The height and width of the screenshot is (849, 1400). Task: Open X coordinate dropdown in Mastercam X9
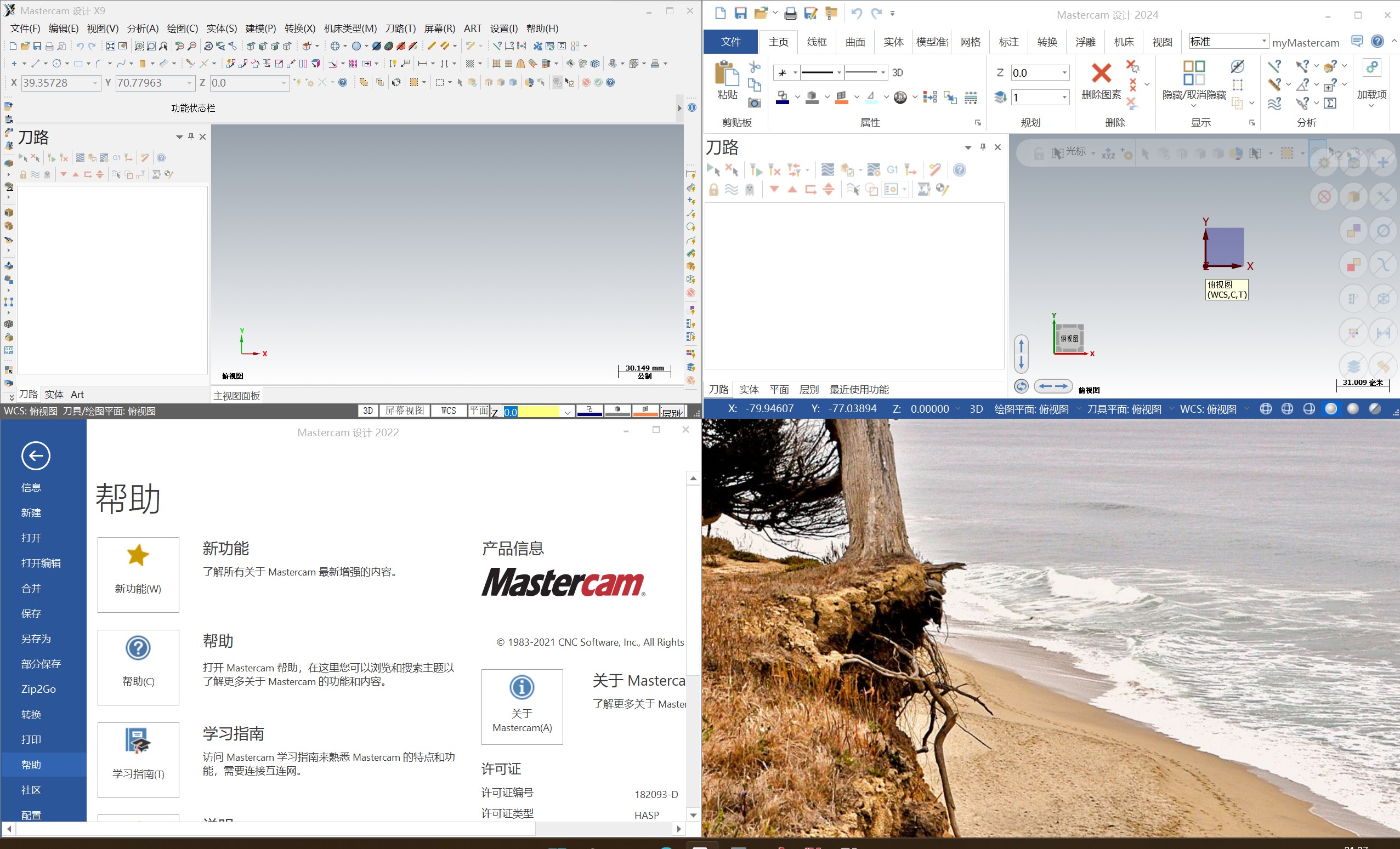pyautogui.click(x=95, y=83)
